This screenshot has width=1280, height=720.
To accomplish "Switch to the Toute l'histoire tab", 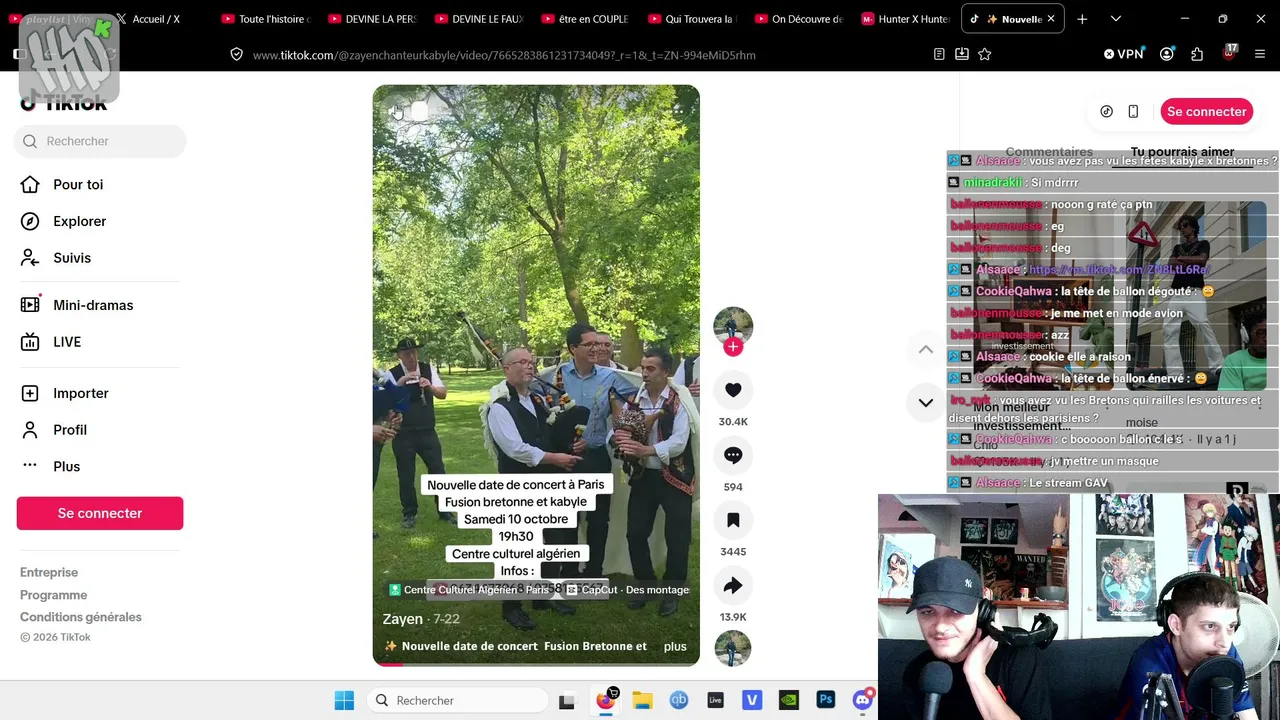I will click(x=265, y=19).
